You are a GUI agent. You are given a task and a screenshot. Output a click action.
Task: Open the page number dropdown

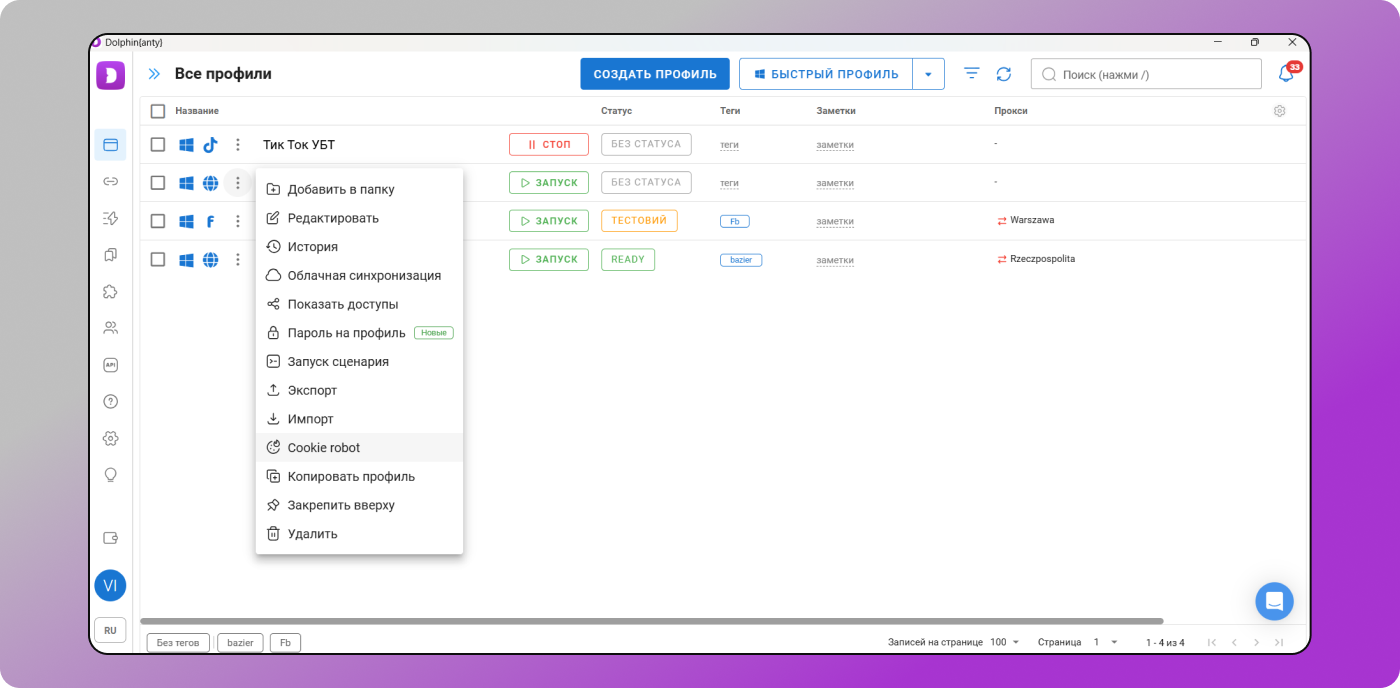(x=1105, y=642)
